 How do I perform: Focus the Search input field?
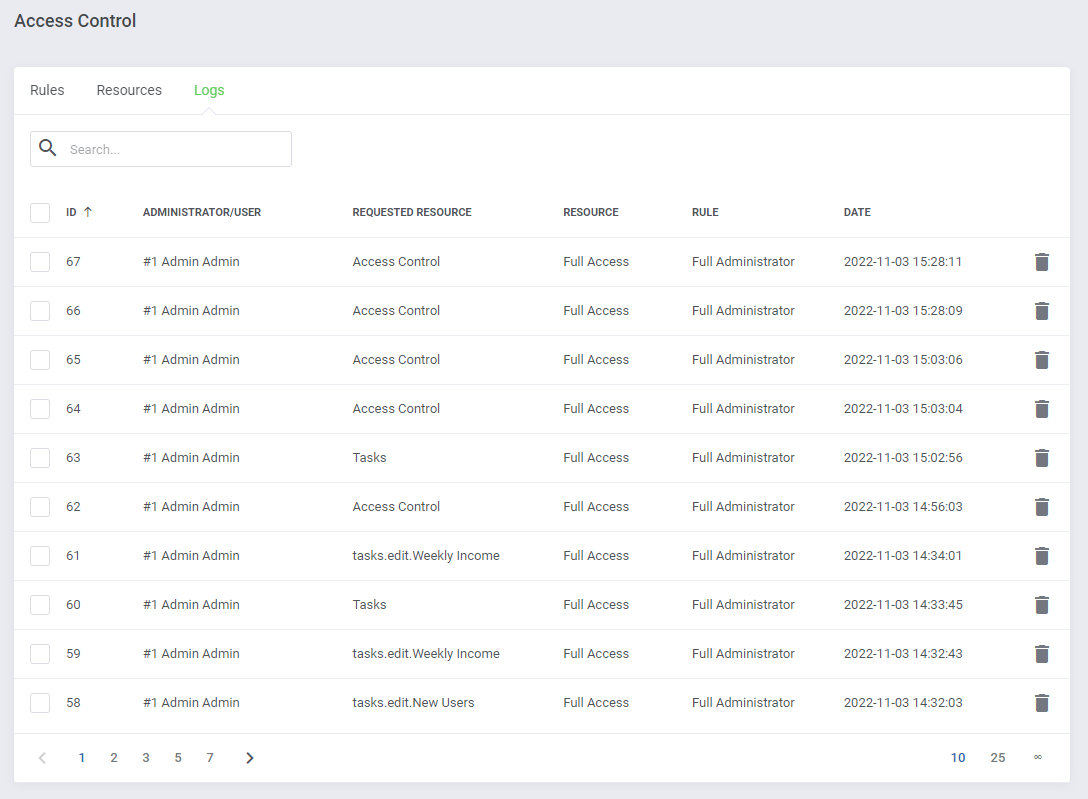(161, 149)
